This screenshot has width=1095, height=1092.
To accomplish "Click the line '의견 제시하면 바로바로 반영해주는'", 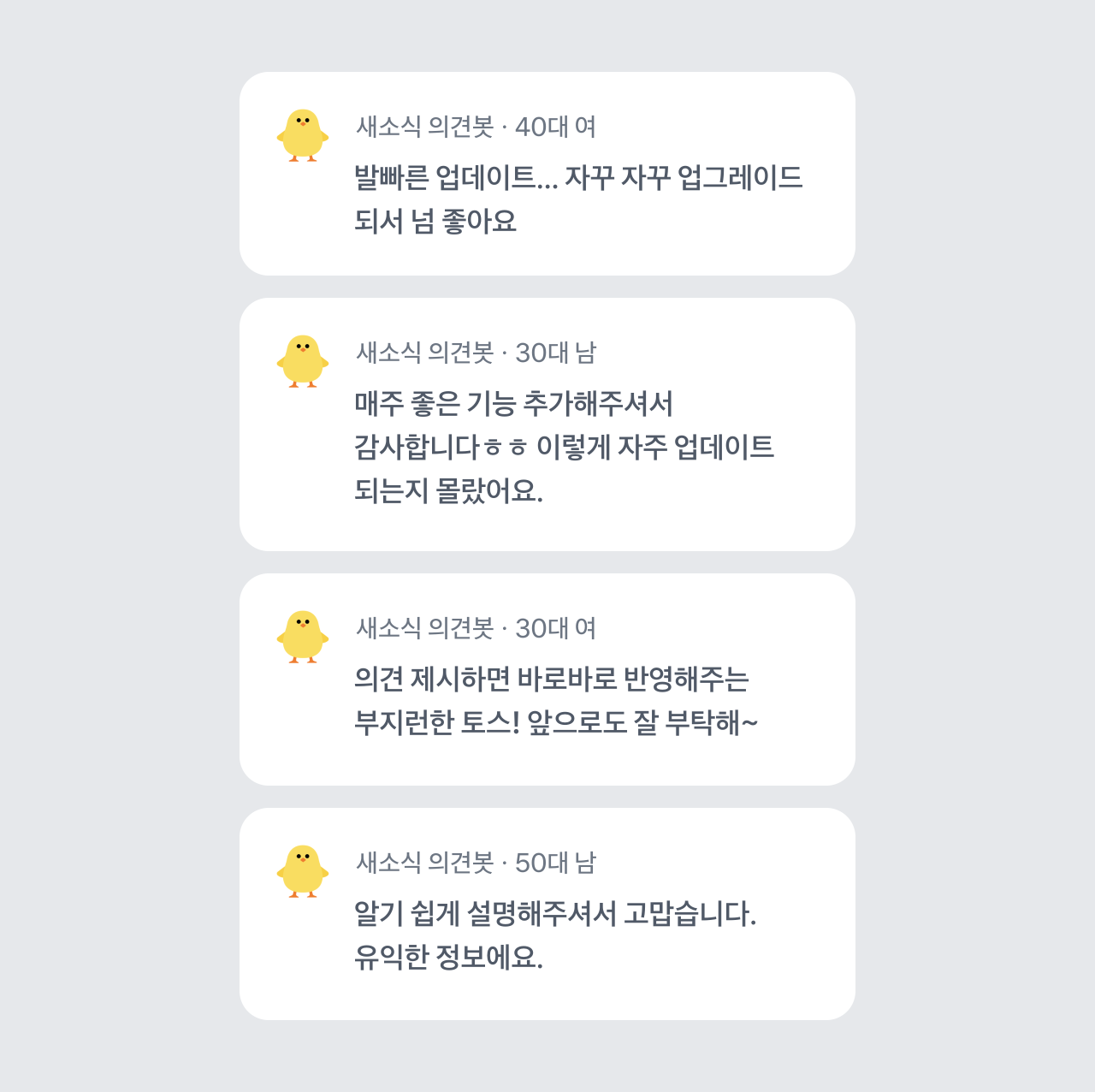I will point(552,680).
